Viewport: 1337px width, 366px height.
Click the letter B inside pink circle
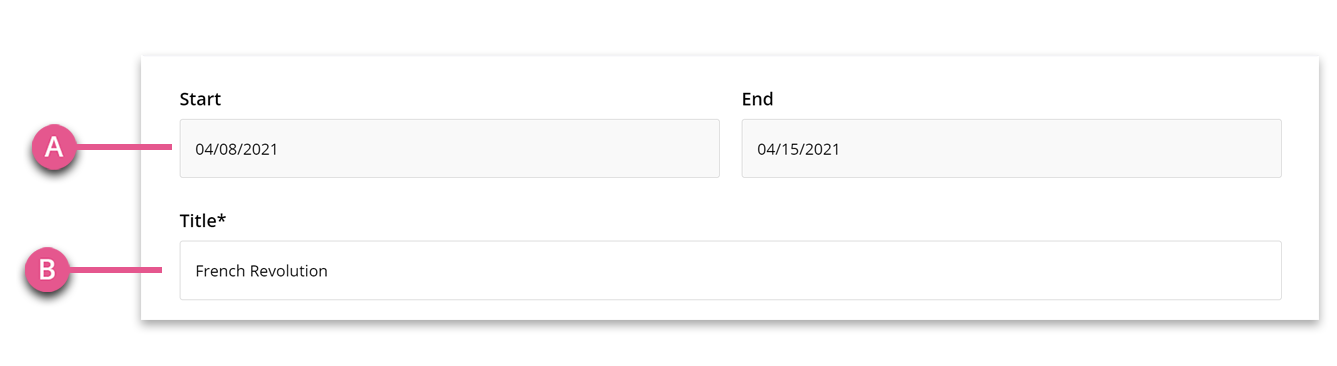click(46, 270)
